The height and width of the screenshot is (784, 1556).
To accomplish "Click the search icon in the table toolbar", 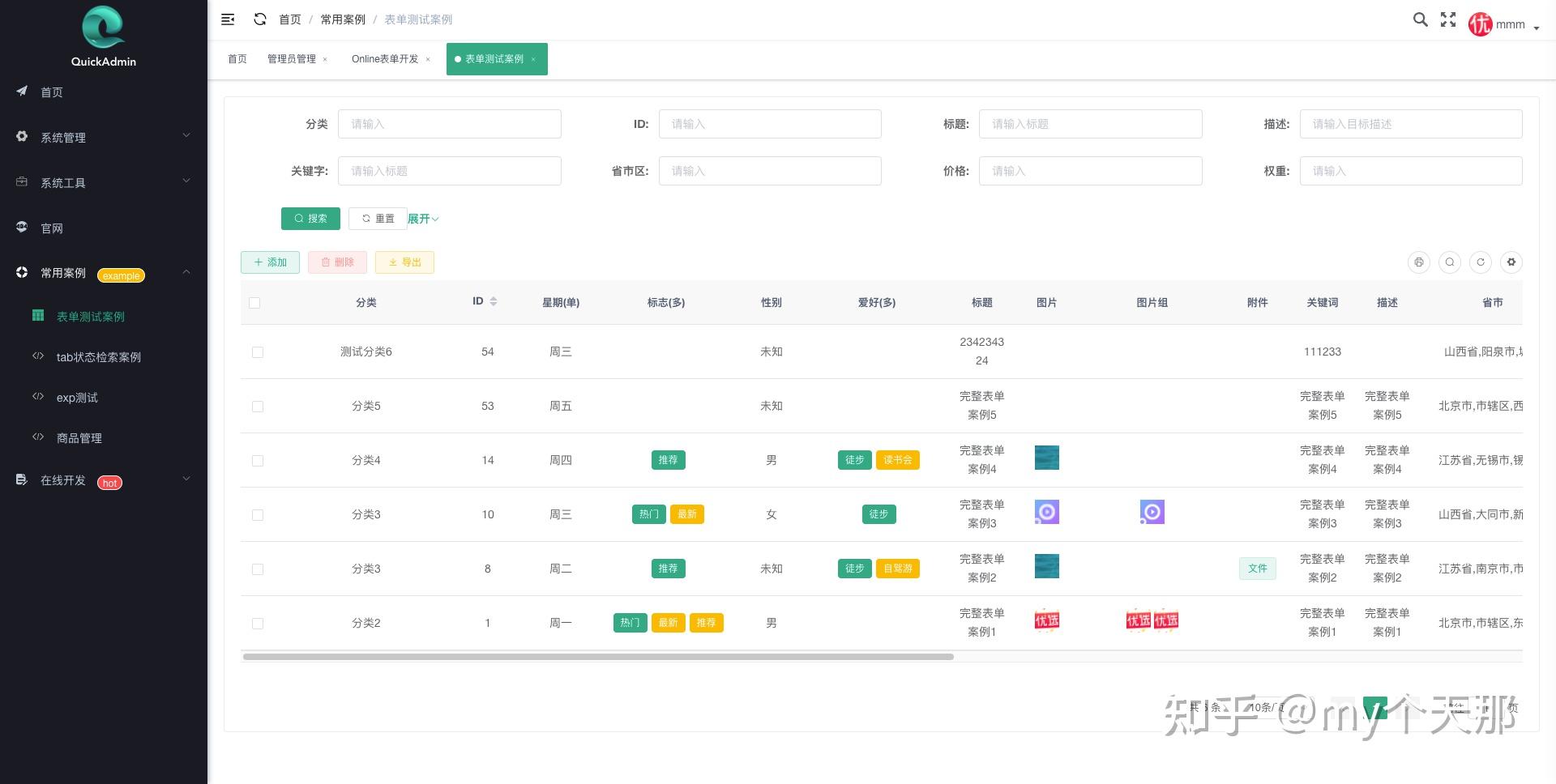I will coord(1450,262).
